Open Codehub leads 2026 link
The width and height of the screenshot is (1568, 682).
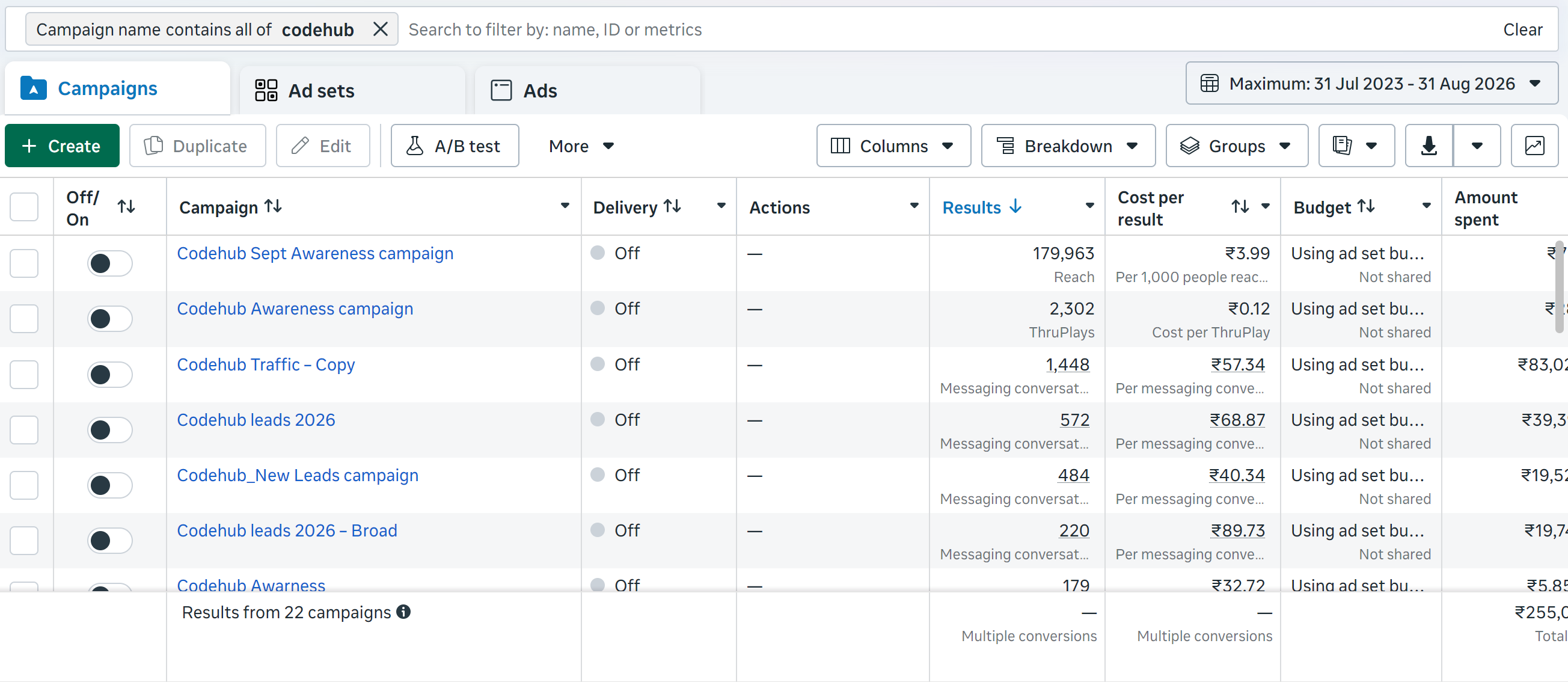pos(256,420)
